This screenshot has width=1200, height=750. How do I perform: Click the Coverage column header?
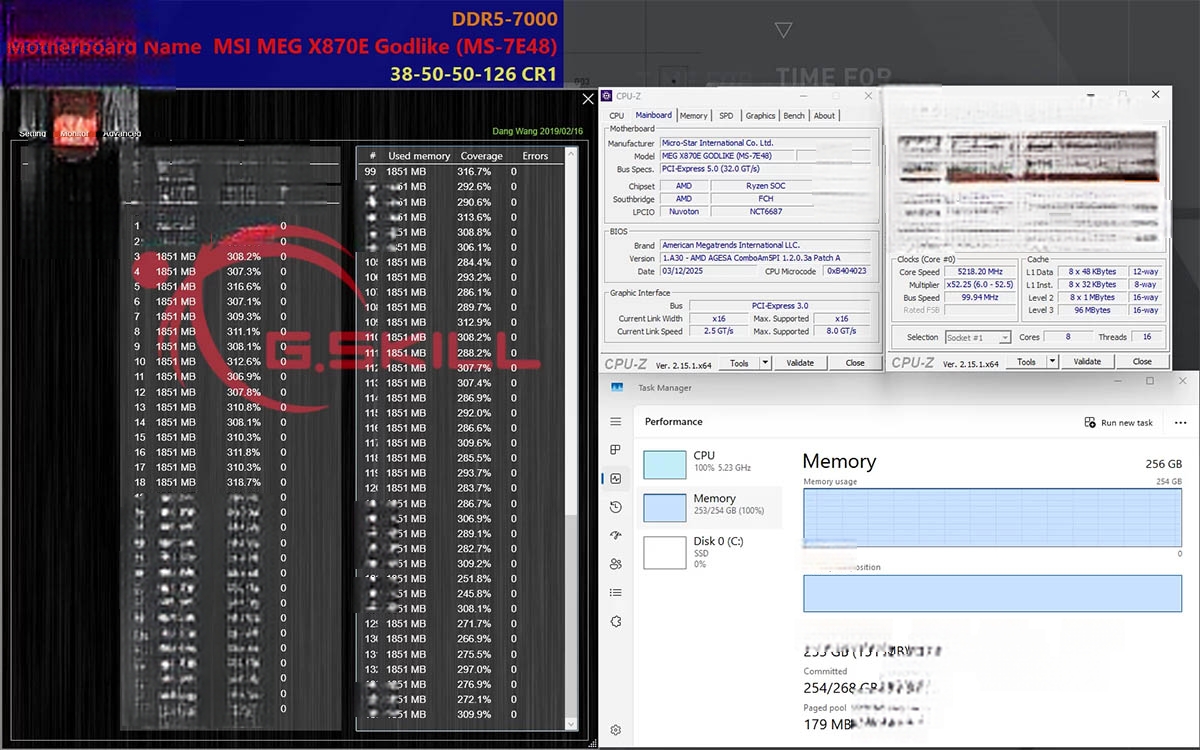(x=481, y=156)
